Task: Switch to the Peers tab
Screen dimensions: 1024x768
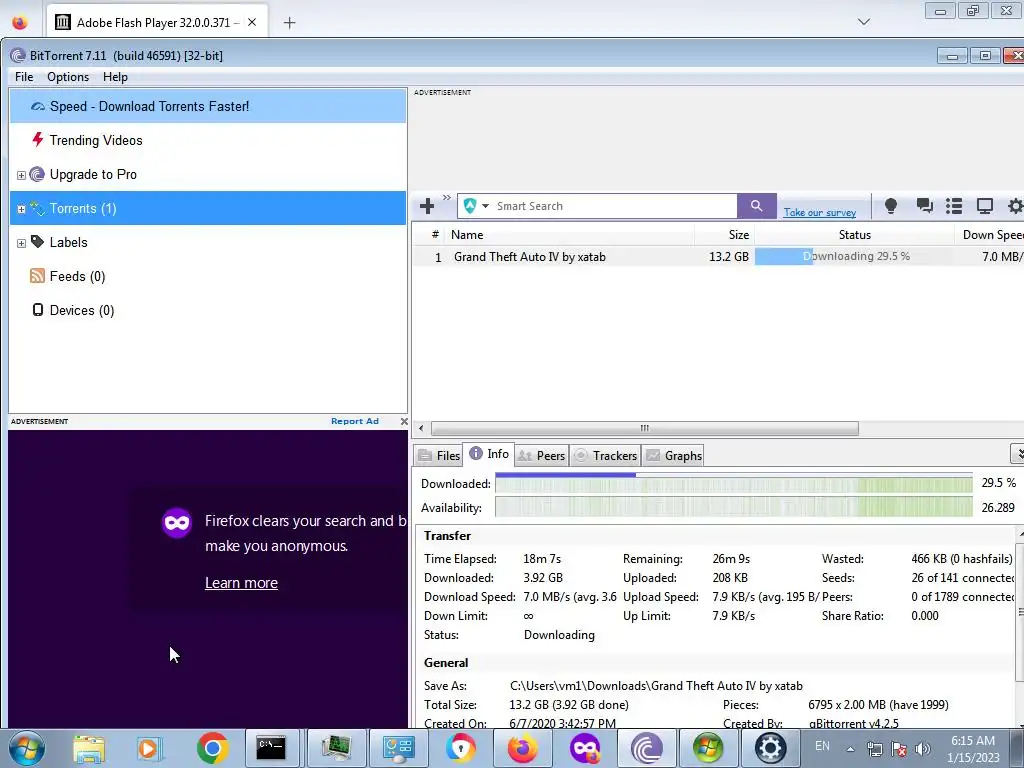Action: 541,455
